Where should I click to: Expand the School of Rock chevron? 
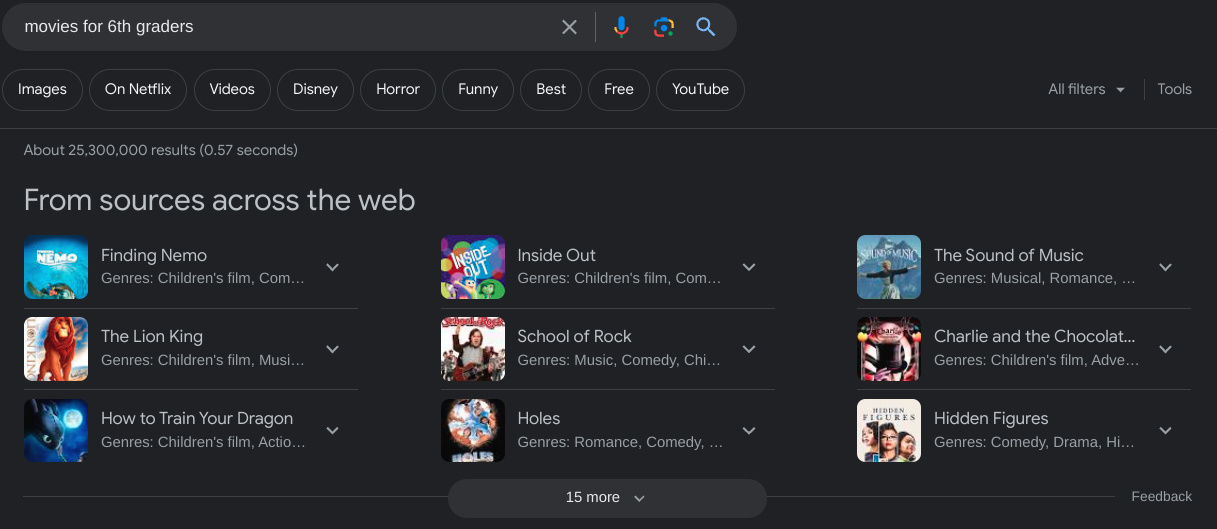749,349
